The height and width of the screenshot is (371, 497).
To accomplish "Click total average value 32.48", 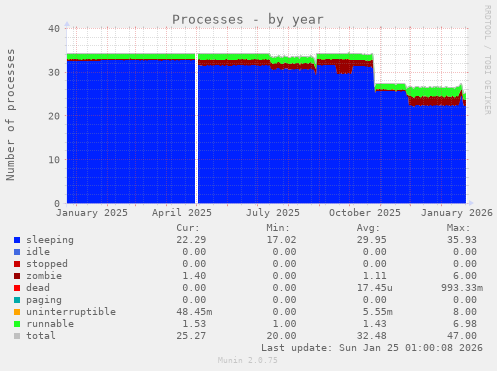I will point(372,336).
